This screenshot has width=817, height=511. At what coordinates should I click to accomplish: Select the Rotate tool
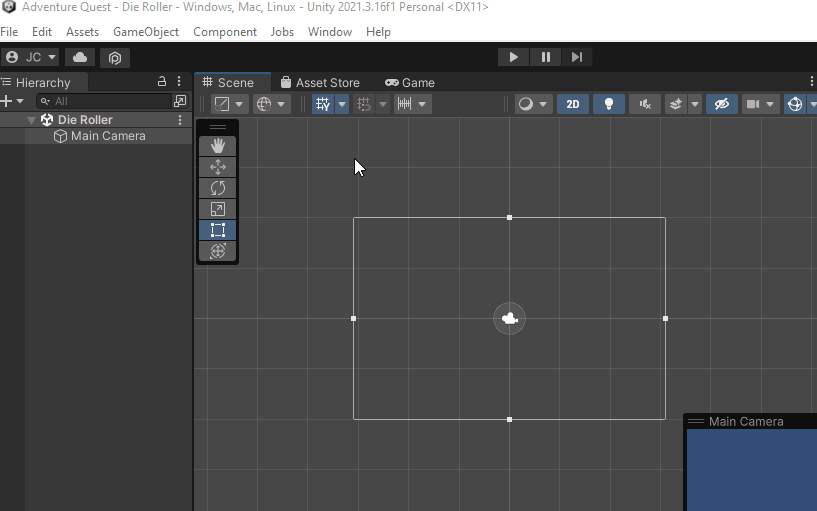point(218,188)
